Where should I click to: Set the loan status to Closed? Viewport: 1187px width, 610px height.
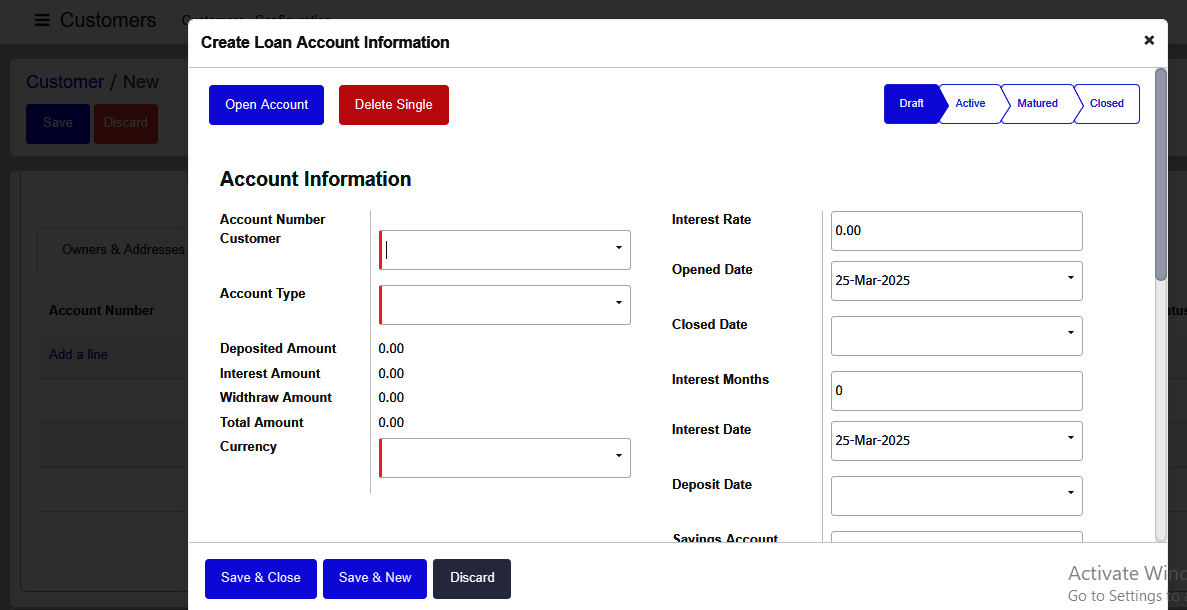click(1106, 103)
